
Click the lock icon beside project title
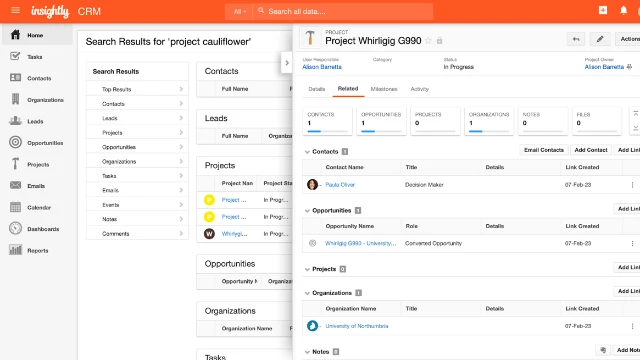coord(439,40)
